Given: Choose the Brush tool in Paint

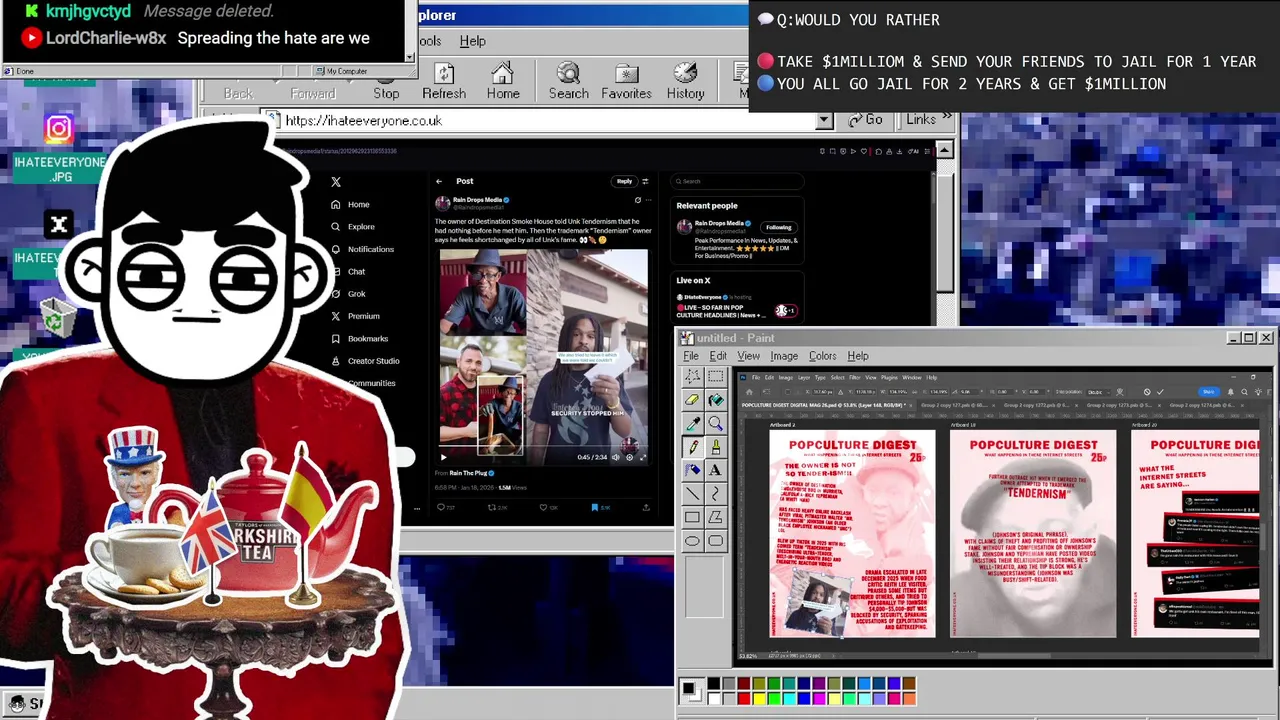Looking at the screenshot, I should point(715,447).
